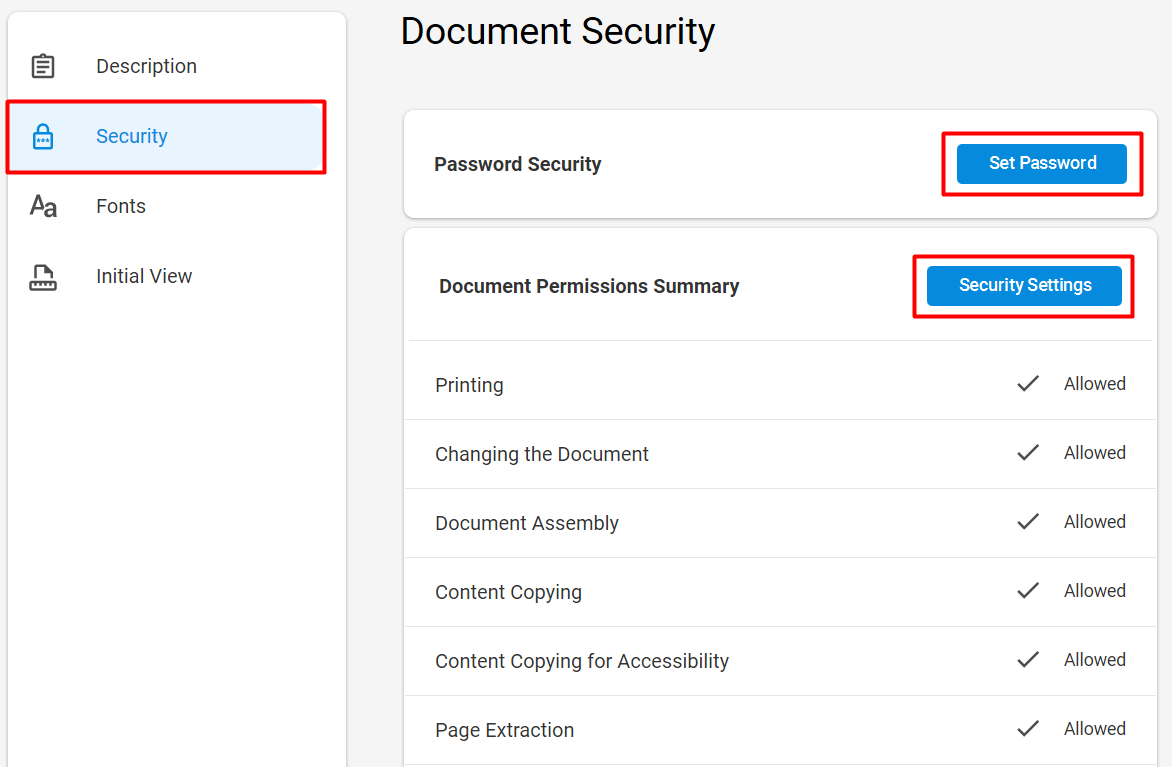Viewport: 1172px width, 767px height.
Task: Select the Printing permission row
Action: click(x=780, y=384)
